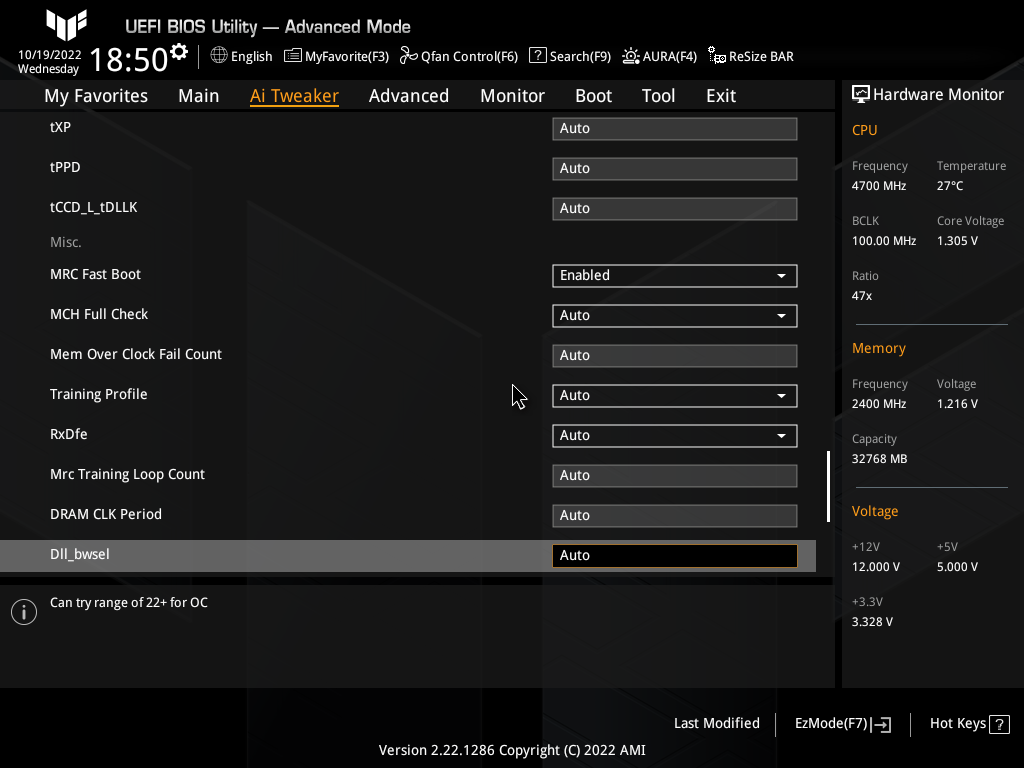Open the MRC Fast Boot dropdown
Image resolution: width=1024 pixels, height=768 pixels.
click(674, 275)
